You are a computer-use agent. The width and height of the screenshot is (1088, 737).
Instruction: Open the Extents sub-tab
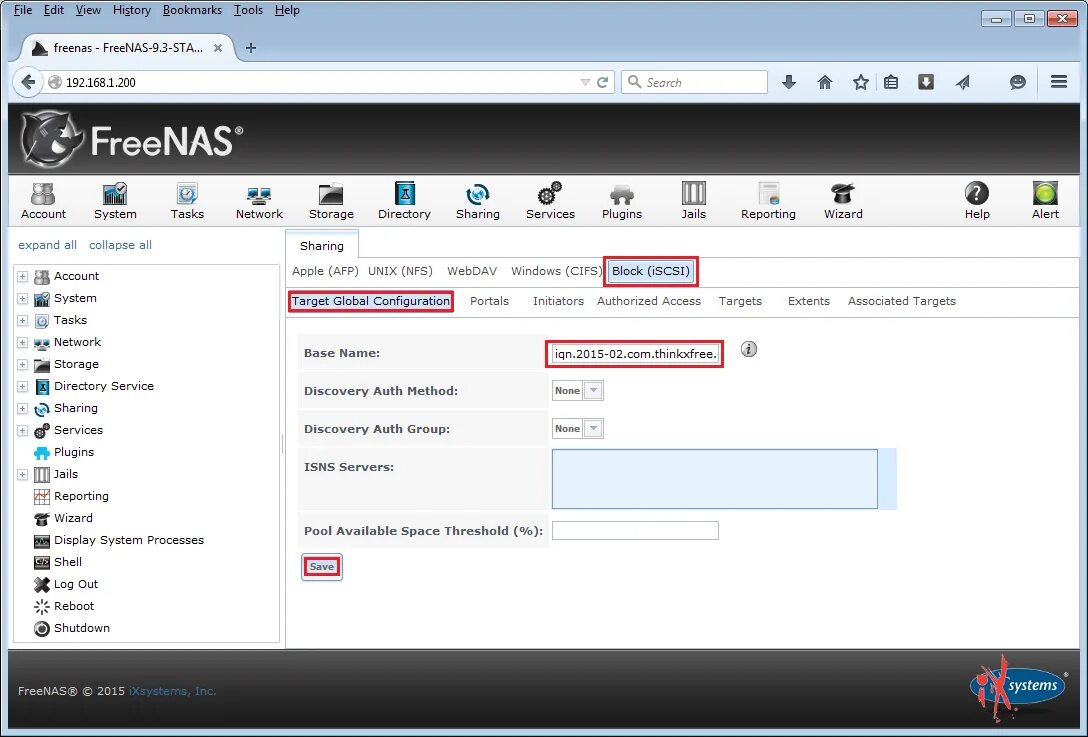click(808, 301)
